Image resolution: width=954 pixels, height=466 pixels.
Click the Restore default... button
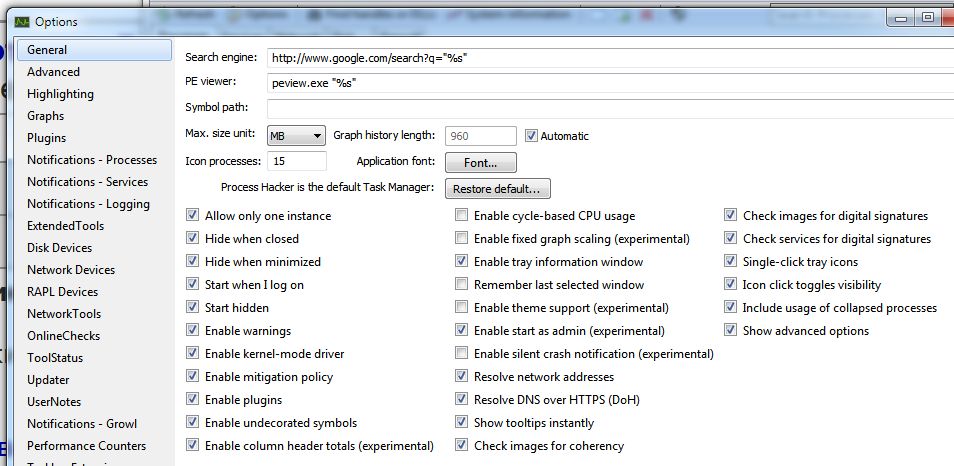tap(497, 188)
